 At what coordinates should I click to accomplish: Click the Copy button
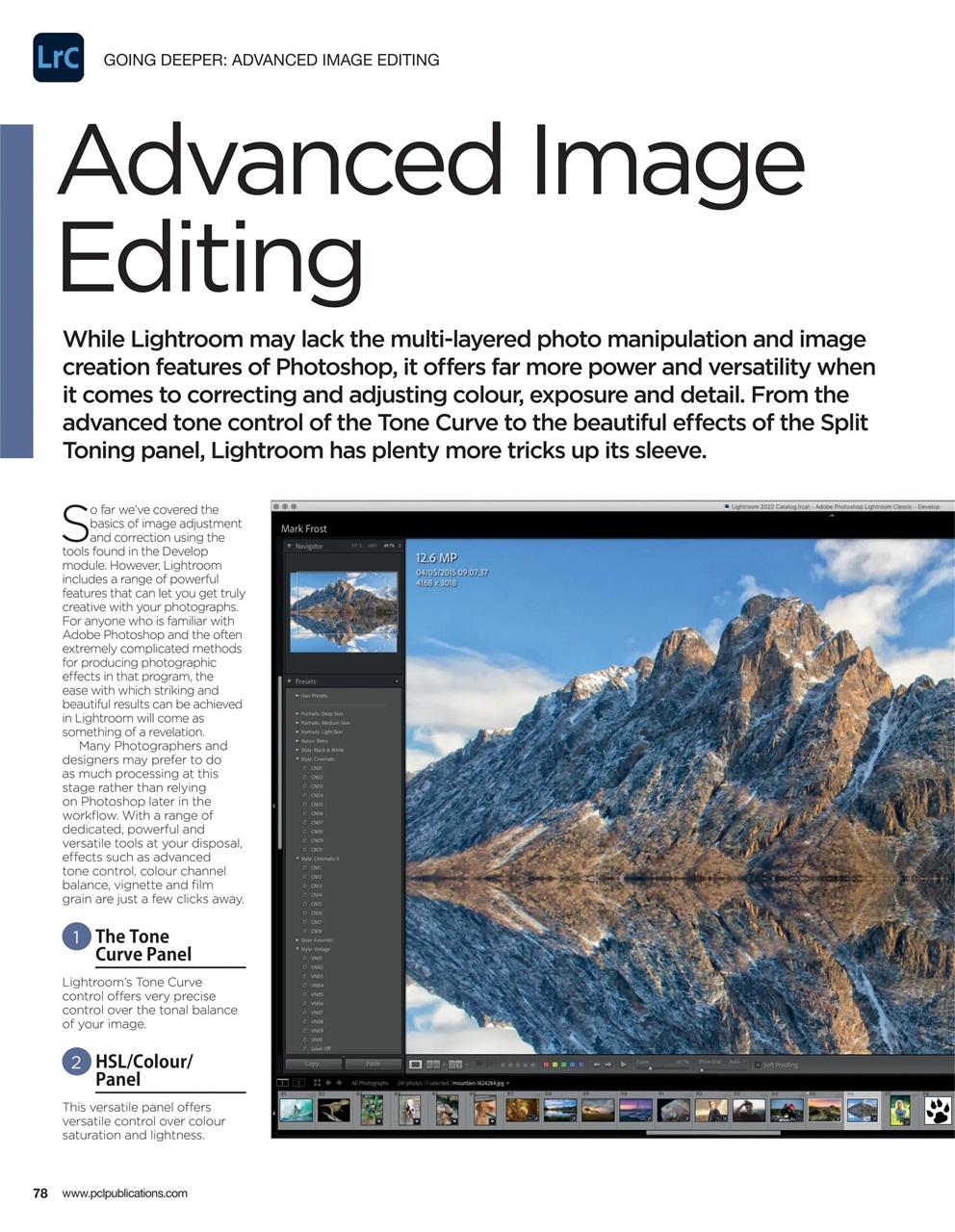pyautogui.click(x=311, y=1064)
